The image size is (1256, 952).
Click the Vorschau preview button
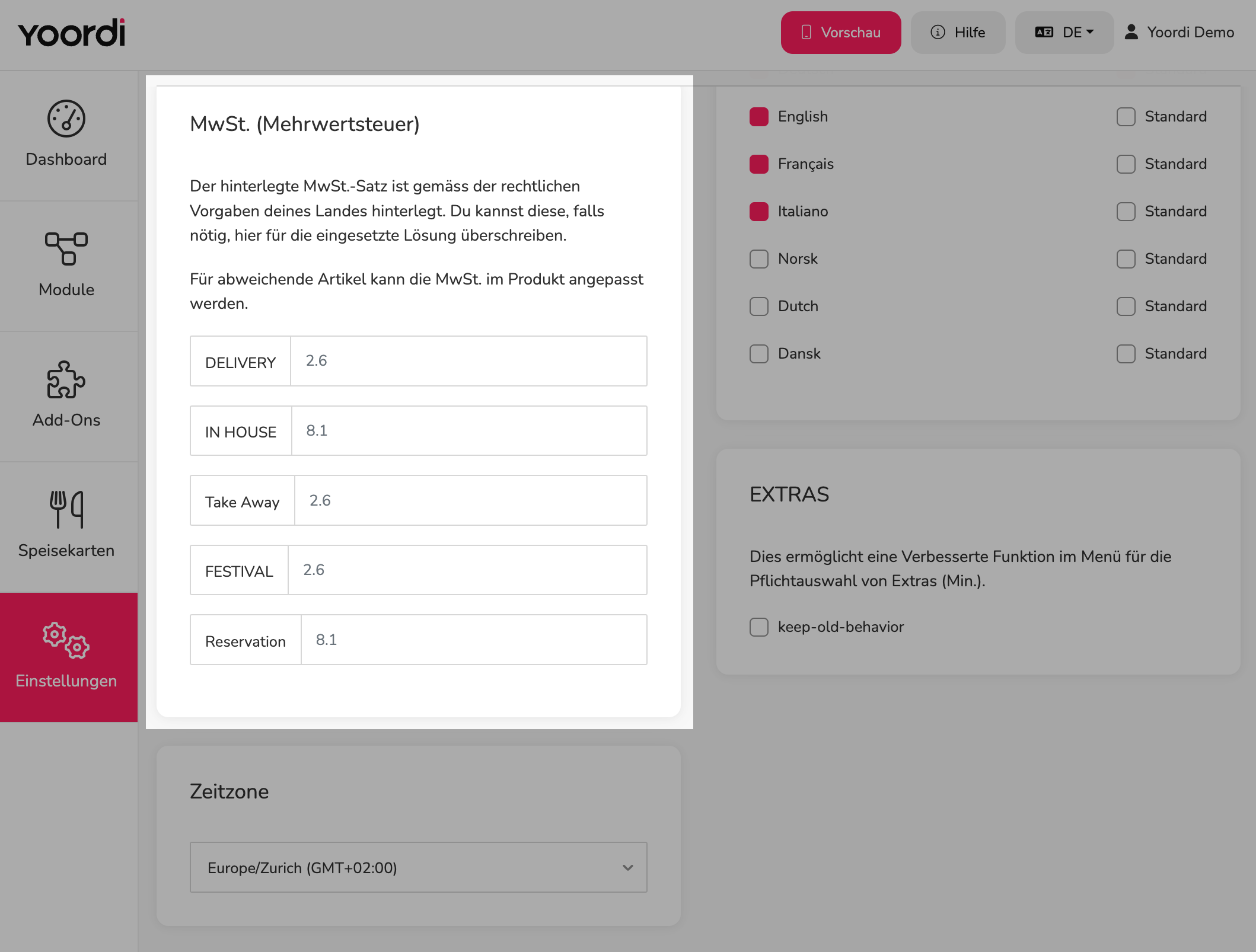[x=841, y=33]
